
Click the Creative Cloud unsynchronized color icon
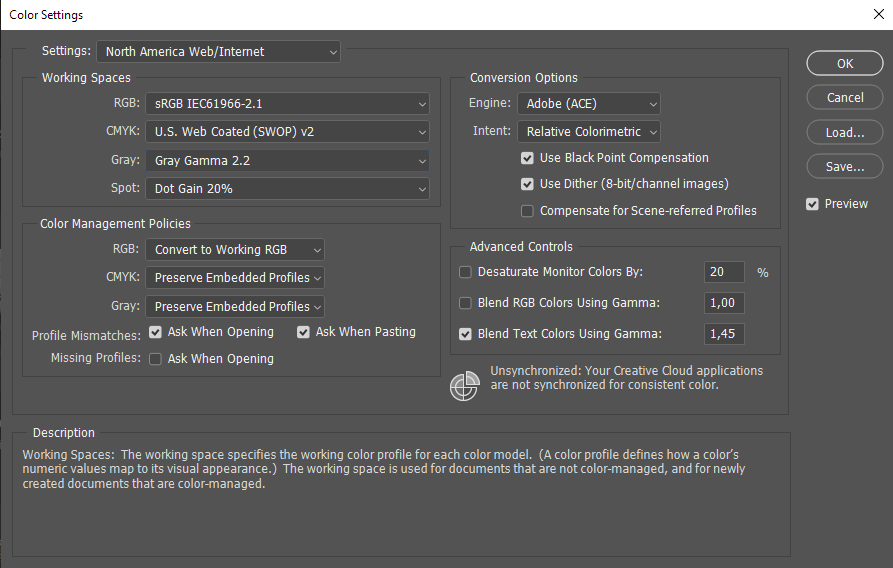[465, 386]
